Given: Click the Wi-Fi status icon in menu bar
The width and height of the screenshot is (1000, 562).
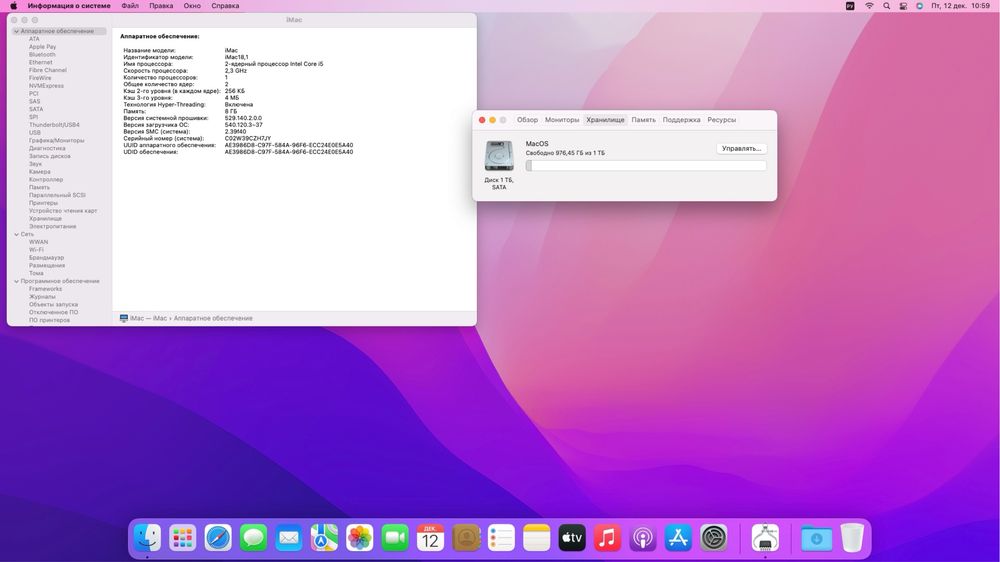Looking at the screenshot, I should click(x=869, y=6).
